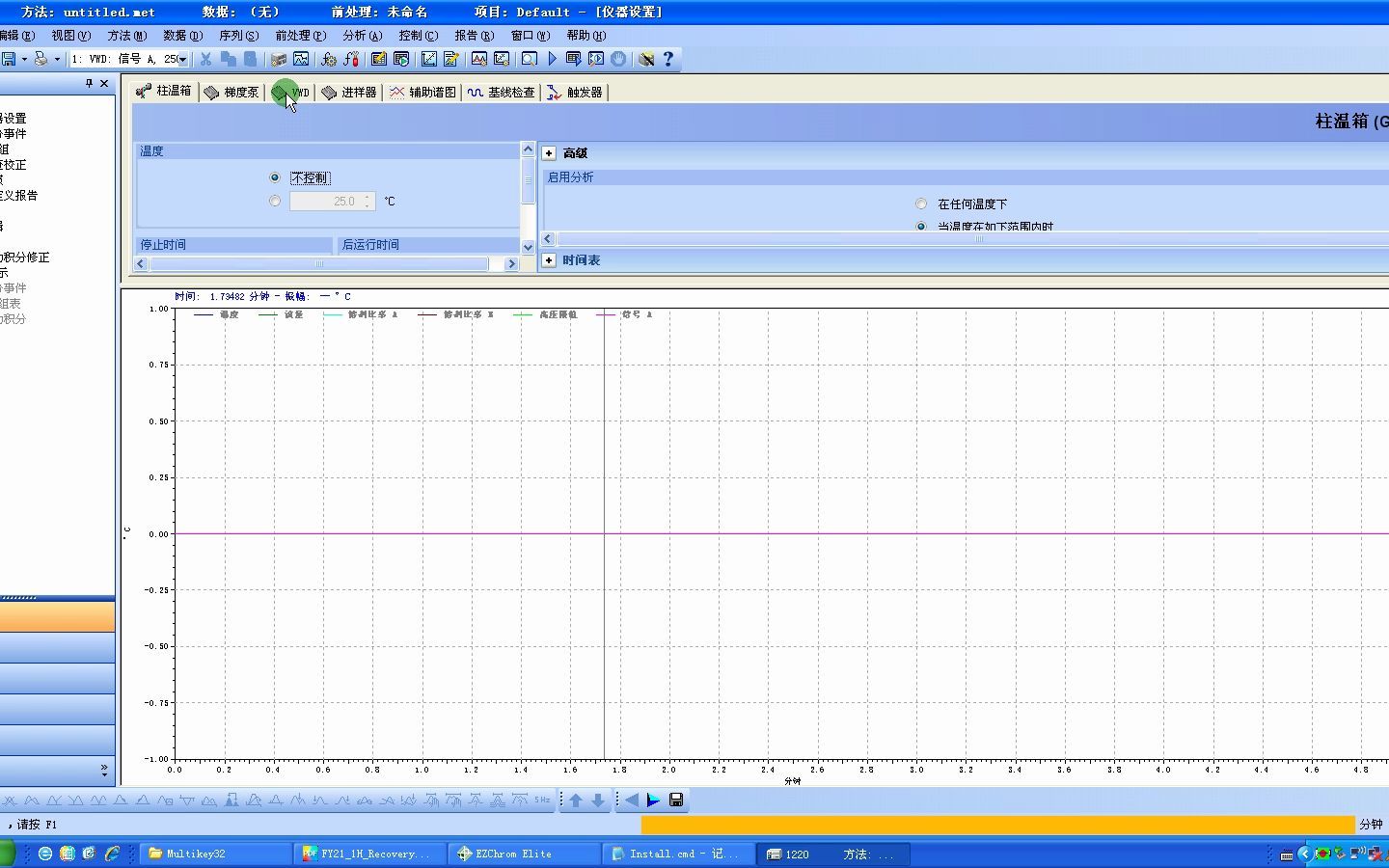Select the 25.0 °C temperature radio button
The height and width of the screenshot is (868, 1389).
(275, 201)
